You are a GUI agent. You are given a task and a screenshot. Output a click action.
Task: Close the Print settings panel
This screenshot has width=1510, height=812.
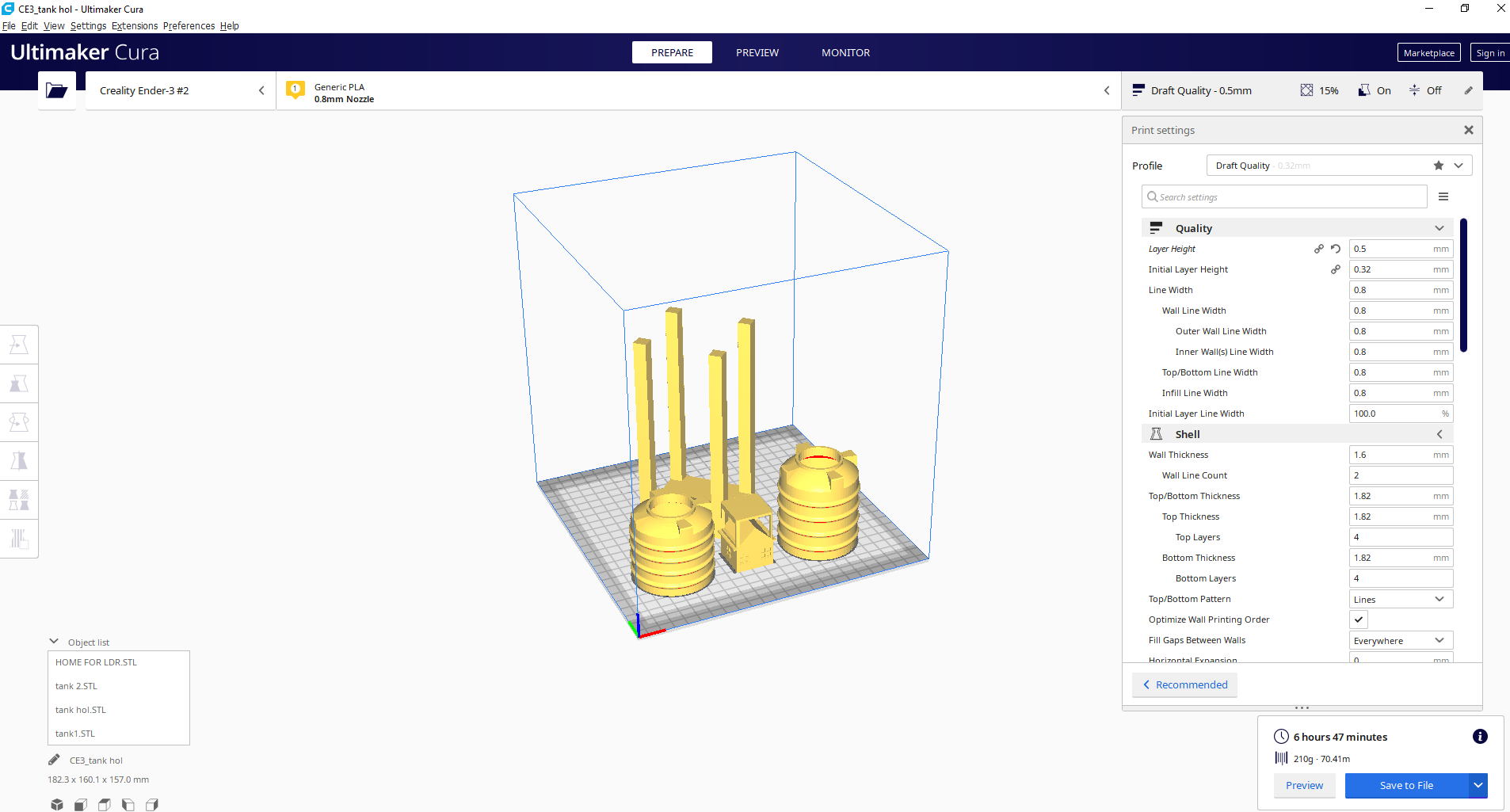(1469, 130)
